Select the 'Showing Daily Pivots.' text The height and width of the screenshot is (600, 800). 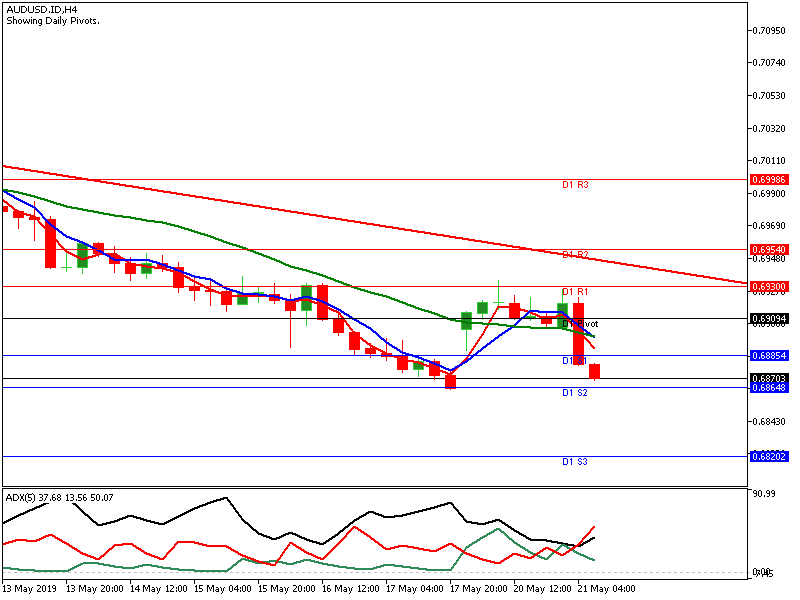[x=53, y=21]
